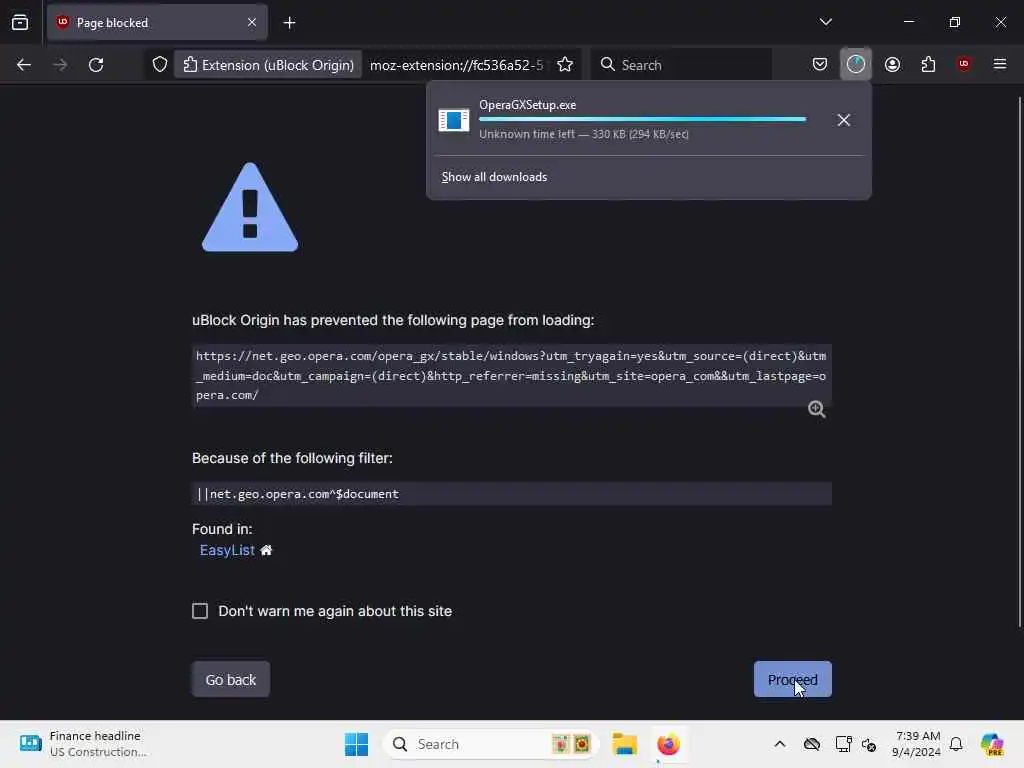
Task: Cancel the OperaGXSetup.exe download
Action: (x=843, y=120)
